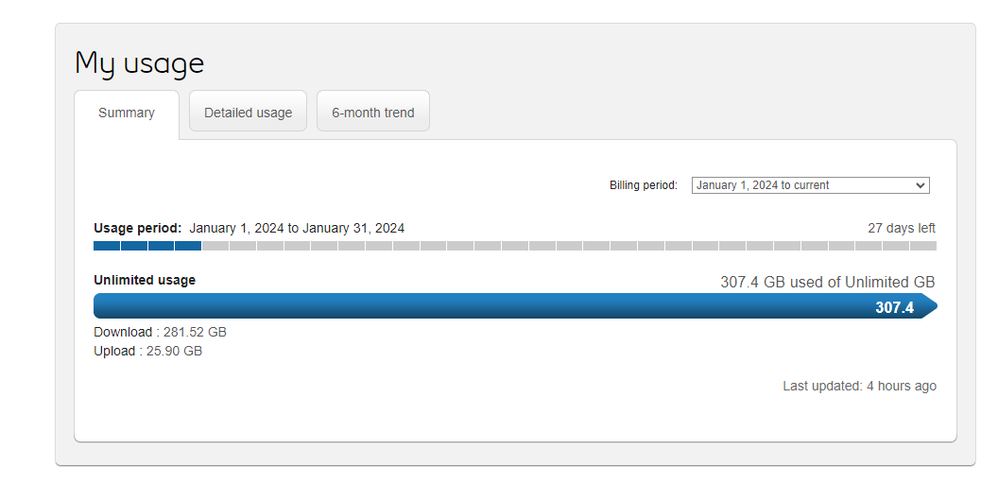The width and height of the screenshot is (998, 485).
Task: Click the "27 days left" text
Action: [x=901, y=228]
